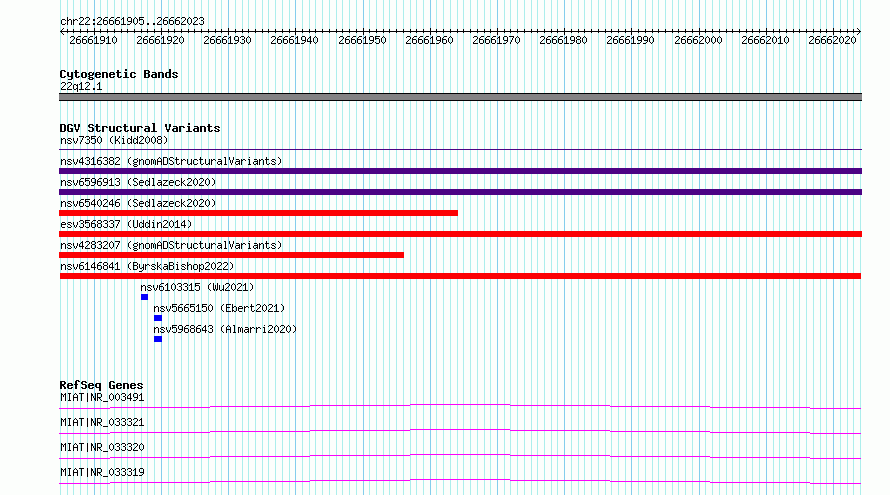Open variant nsv6540246 (Sedlazeck2020) label
Viewport: 890px width, 495px height.
[x=138, y=203]
